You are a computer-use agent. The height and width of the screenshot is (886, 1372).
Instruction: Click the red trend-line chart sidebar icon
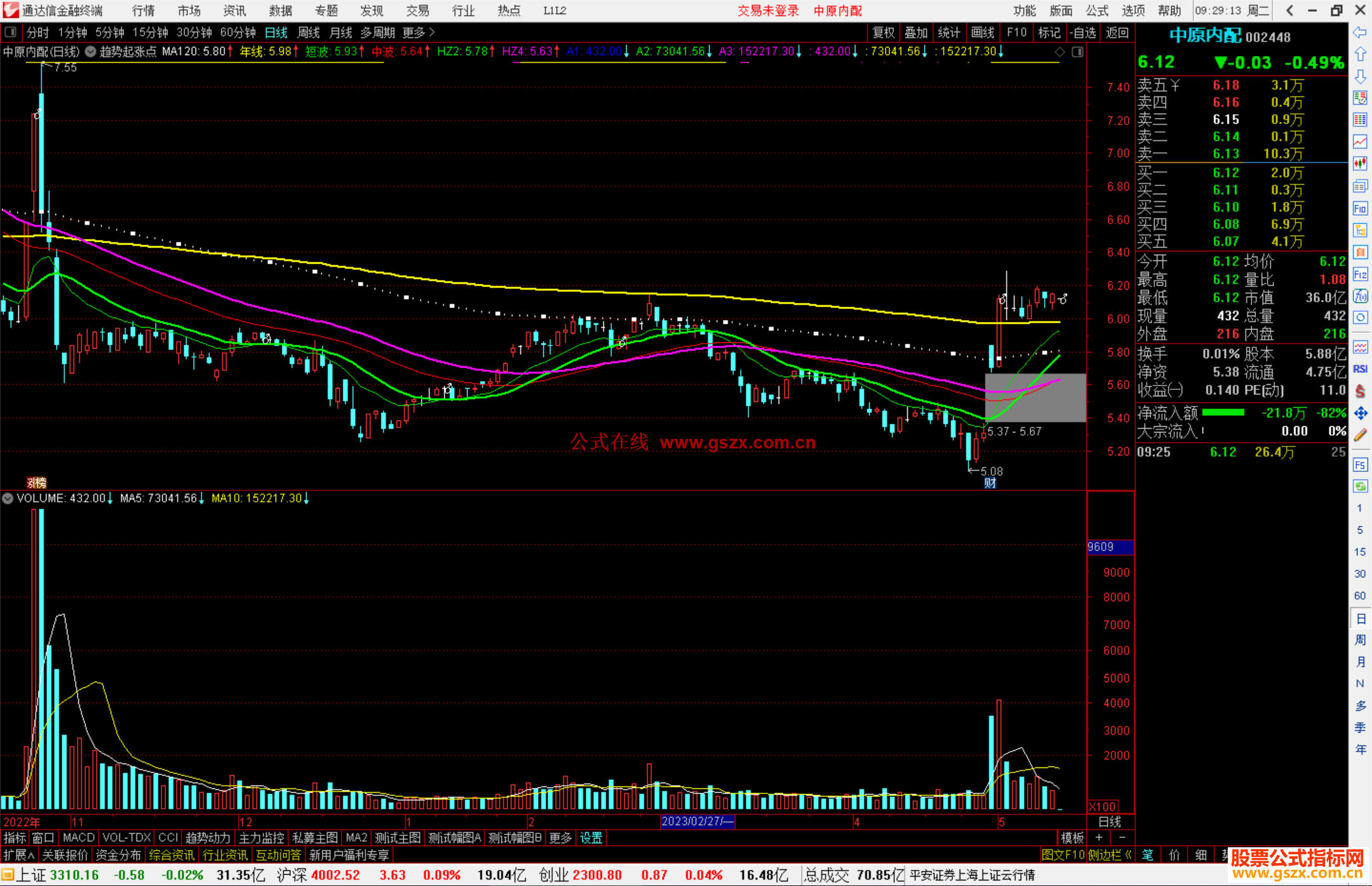tap(1360, 141)
